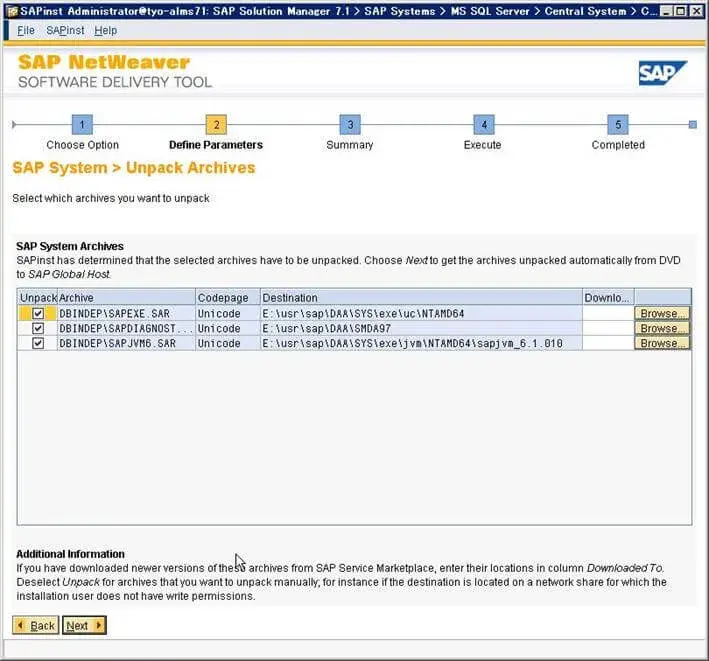Select the DBINDEP\SAPDIAGNOST archive cell
This screenshot has width=709, height=661.
pos(126,328)
